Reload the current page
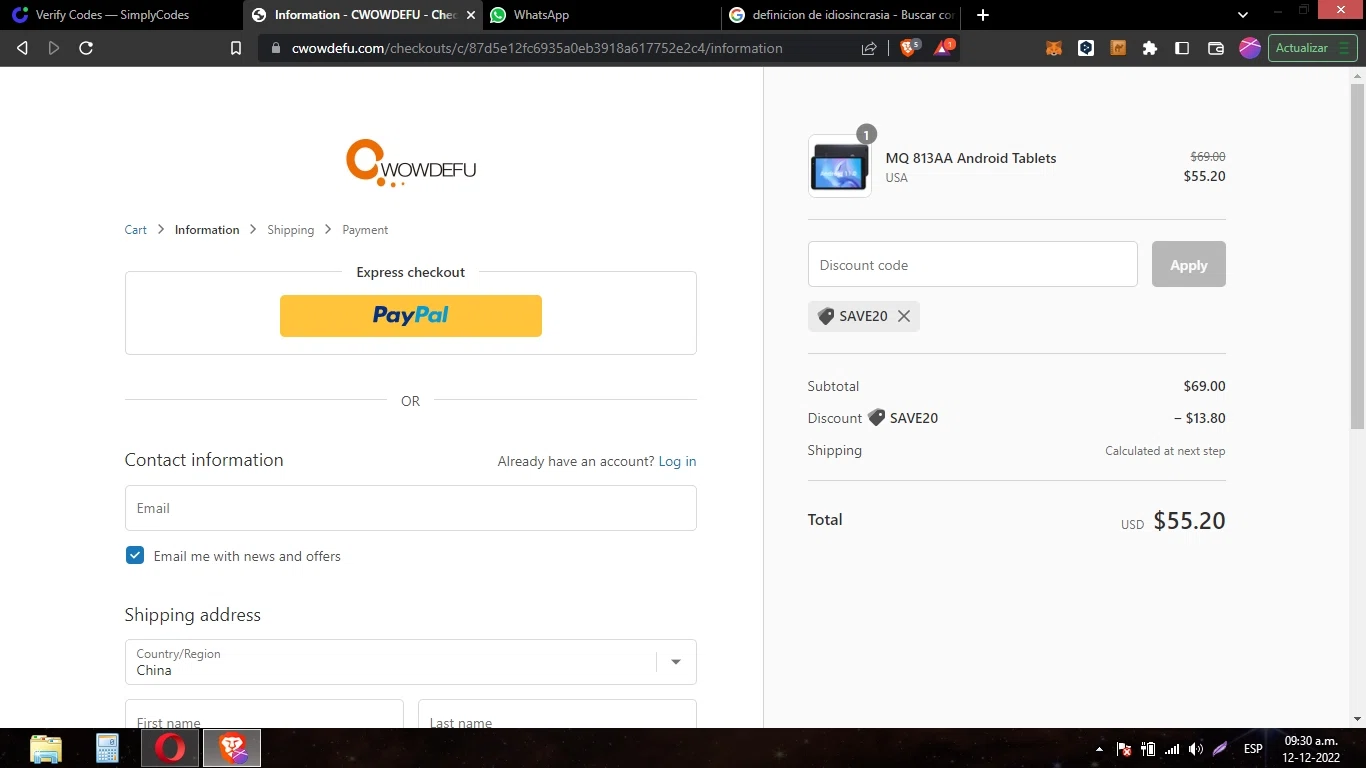This screenshot has height=768, width=1366. point(86,48)
